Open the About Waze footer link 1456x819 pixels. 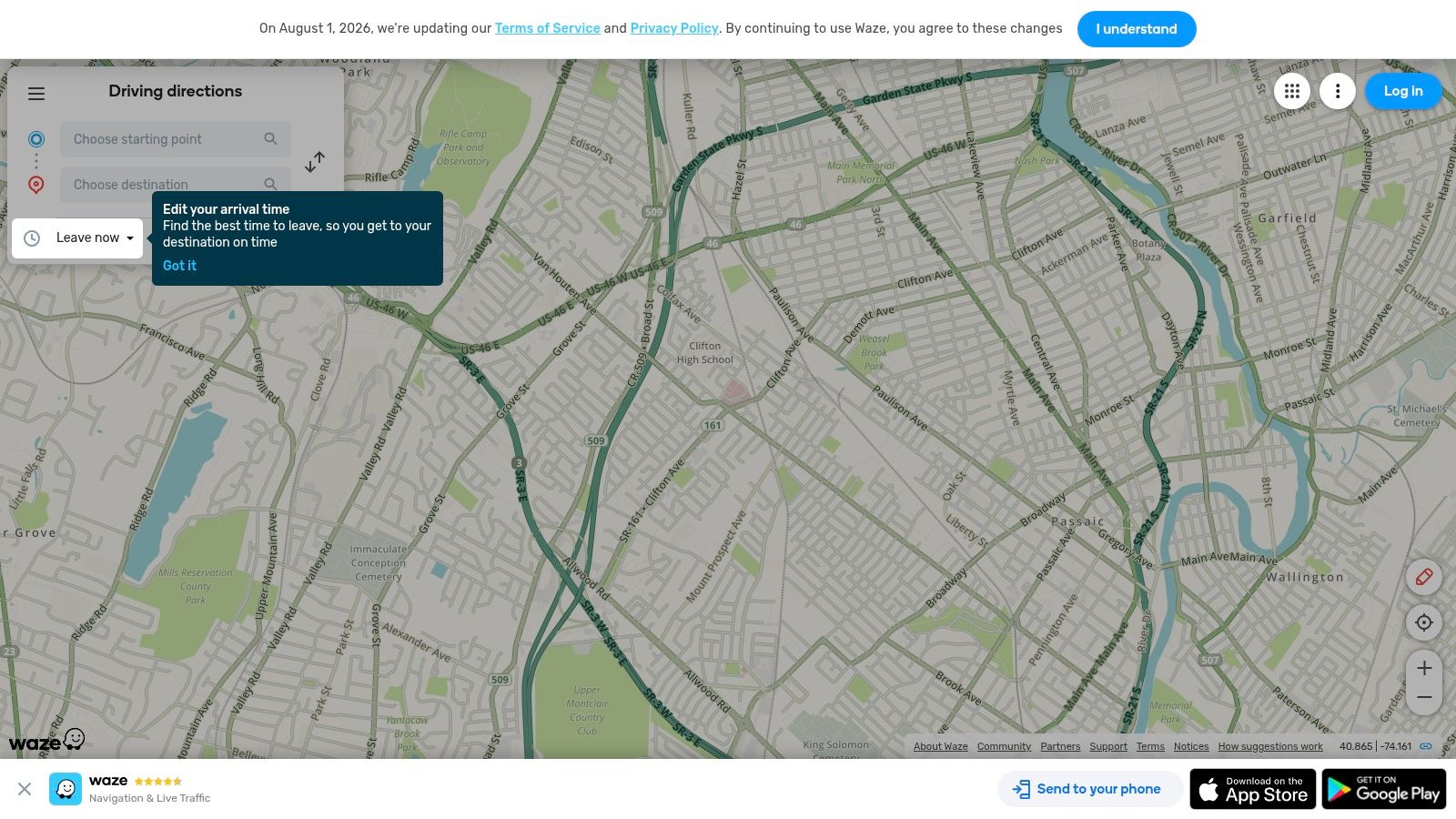[941, 746]
